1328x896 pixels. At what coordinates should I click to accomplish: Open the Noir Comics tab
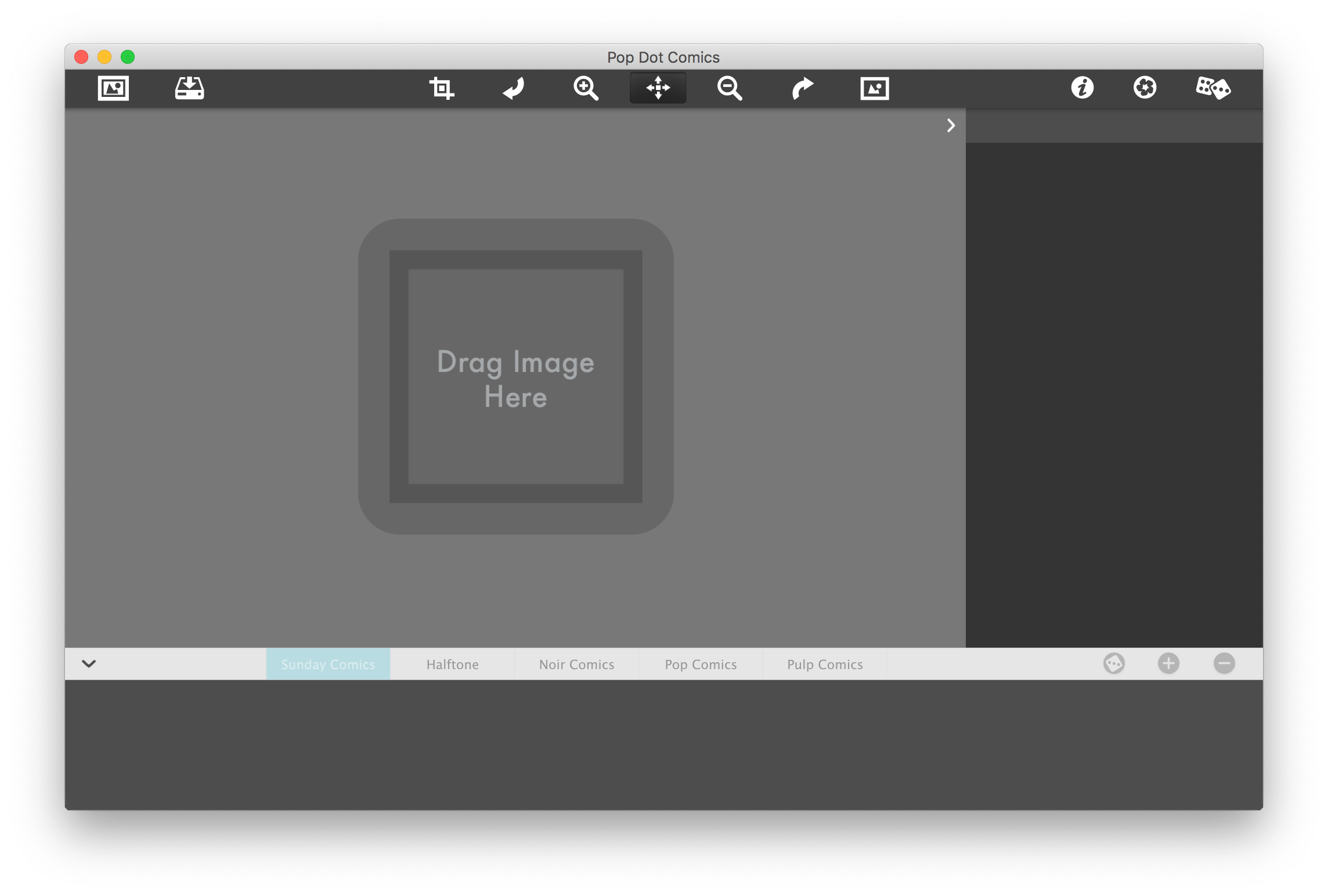[x=576, y=664]
